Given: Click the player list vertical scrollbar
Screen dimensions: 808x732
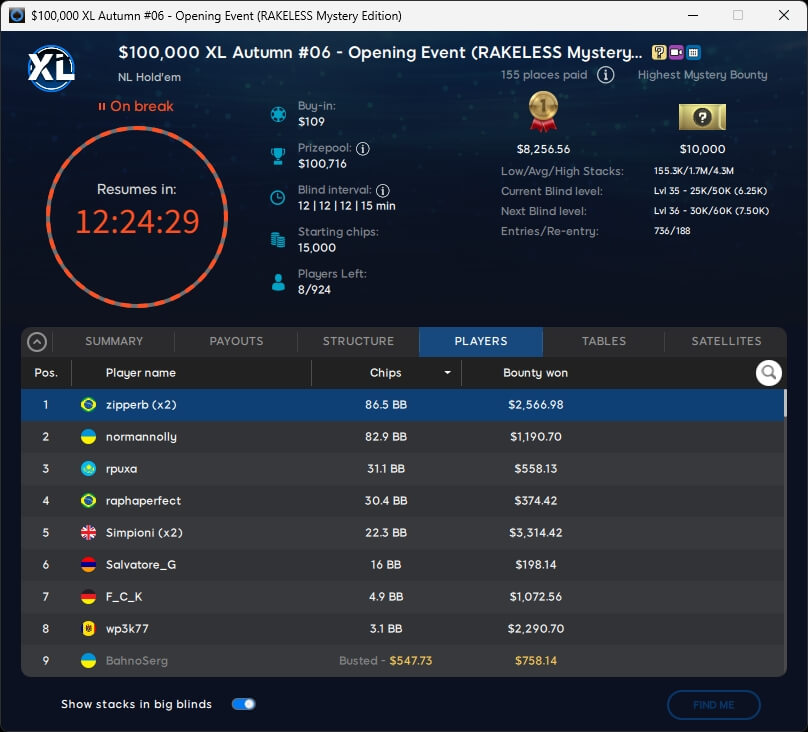Looking at the screenshot, I should 784,403.
